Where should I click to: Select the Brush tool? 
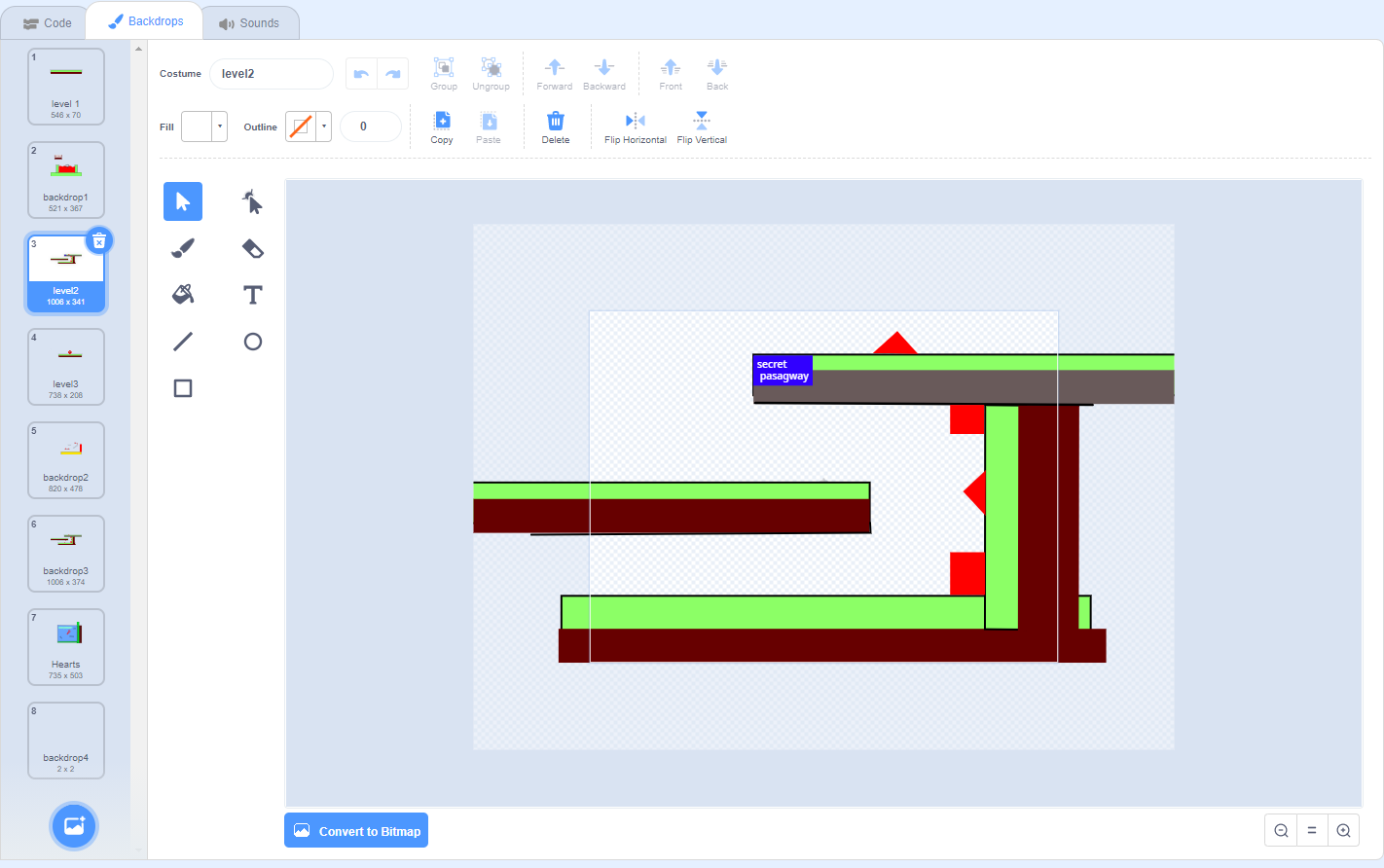point(183,248)
